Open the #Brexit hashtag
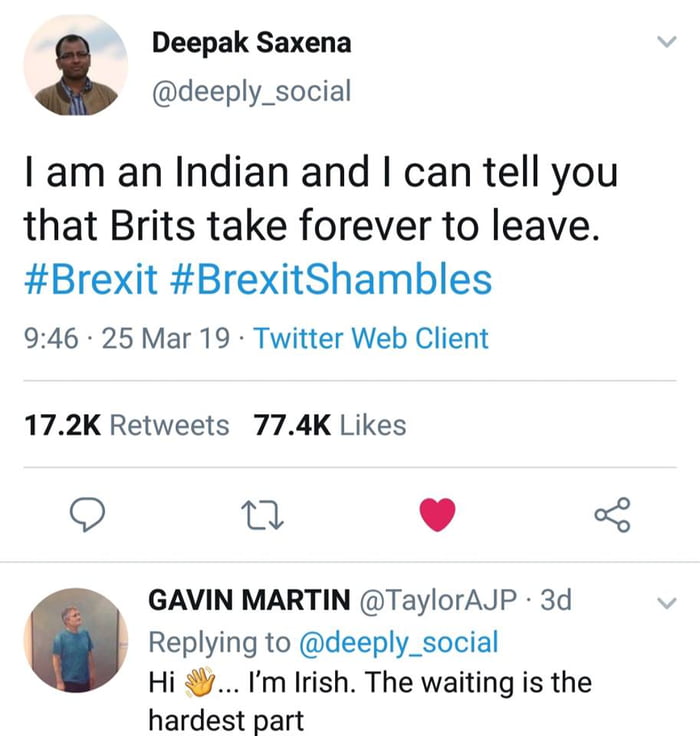 [x=90, y=279]
